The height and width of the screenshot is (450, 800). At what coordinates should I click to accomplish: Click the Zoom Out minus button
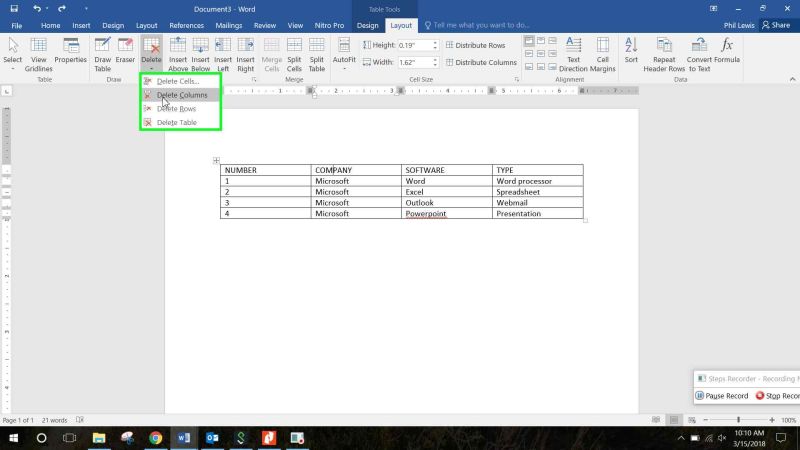point(706,420)
